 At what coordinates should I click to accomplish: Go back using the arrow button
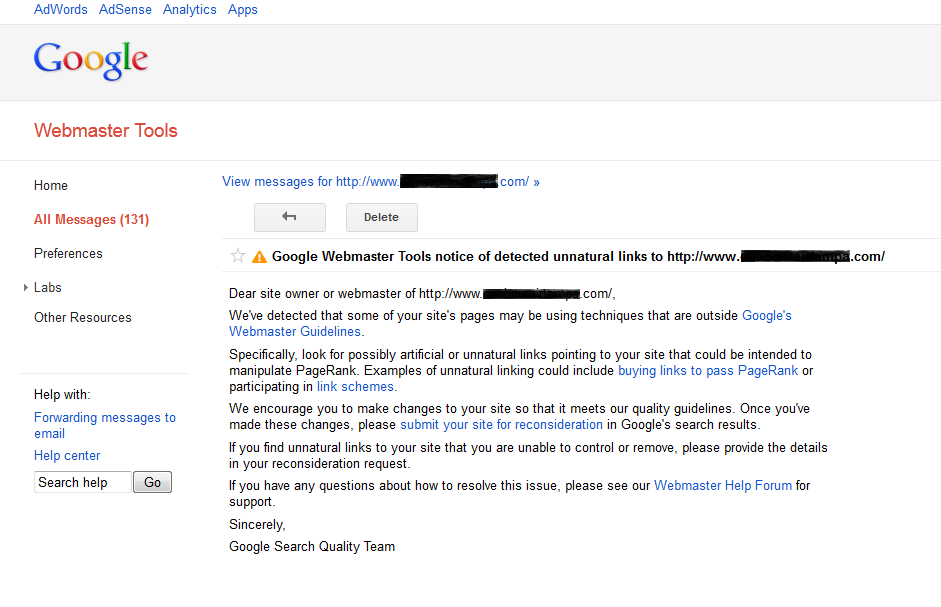pyautogui.click(x=290, y=217)
